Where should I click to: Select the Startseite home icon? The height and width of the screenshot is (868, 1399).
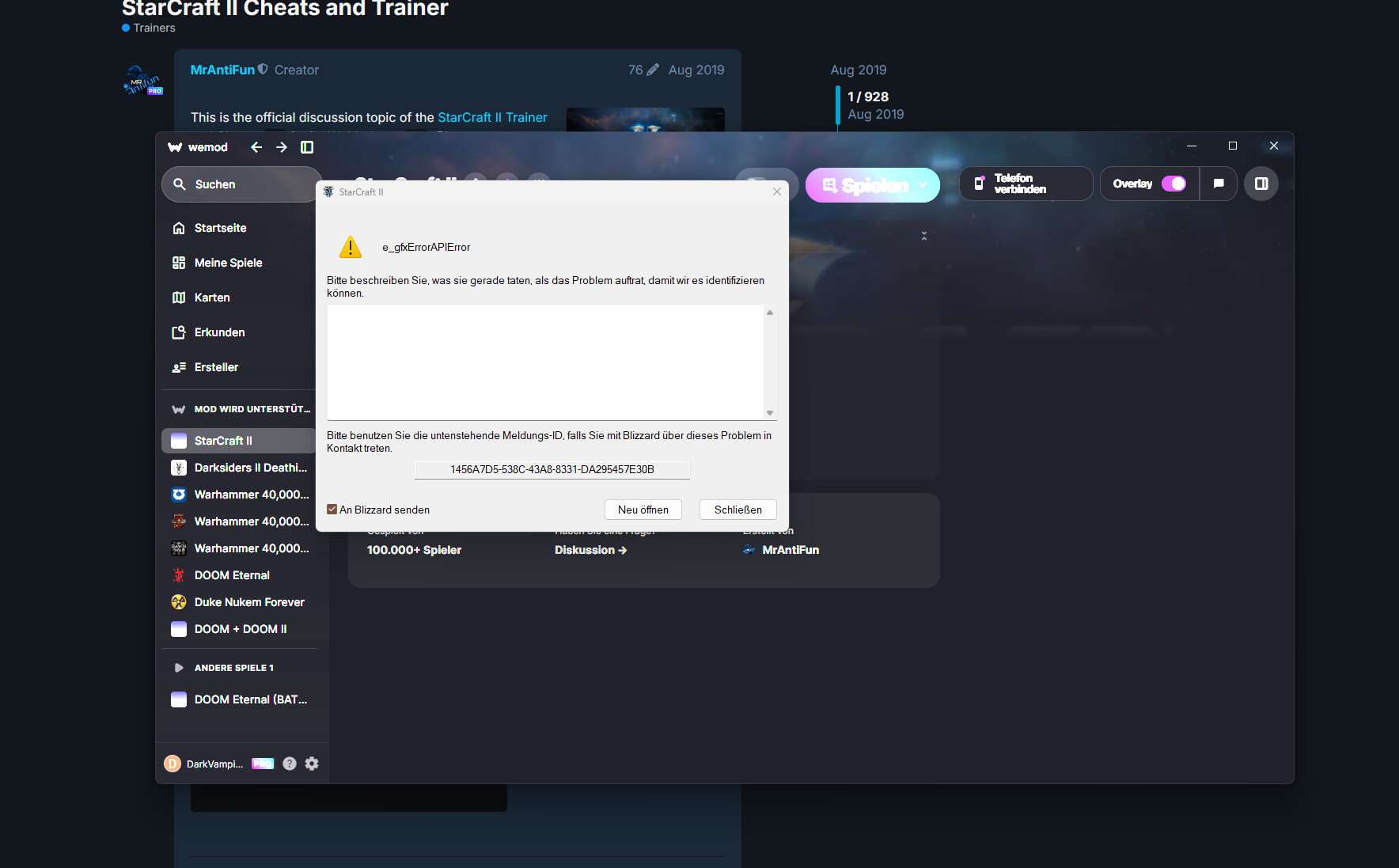point(180,228)
